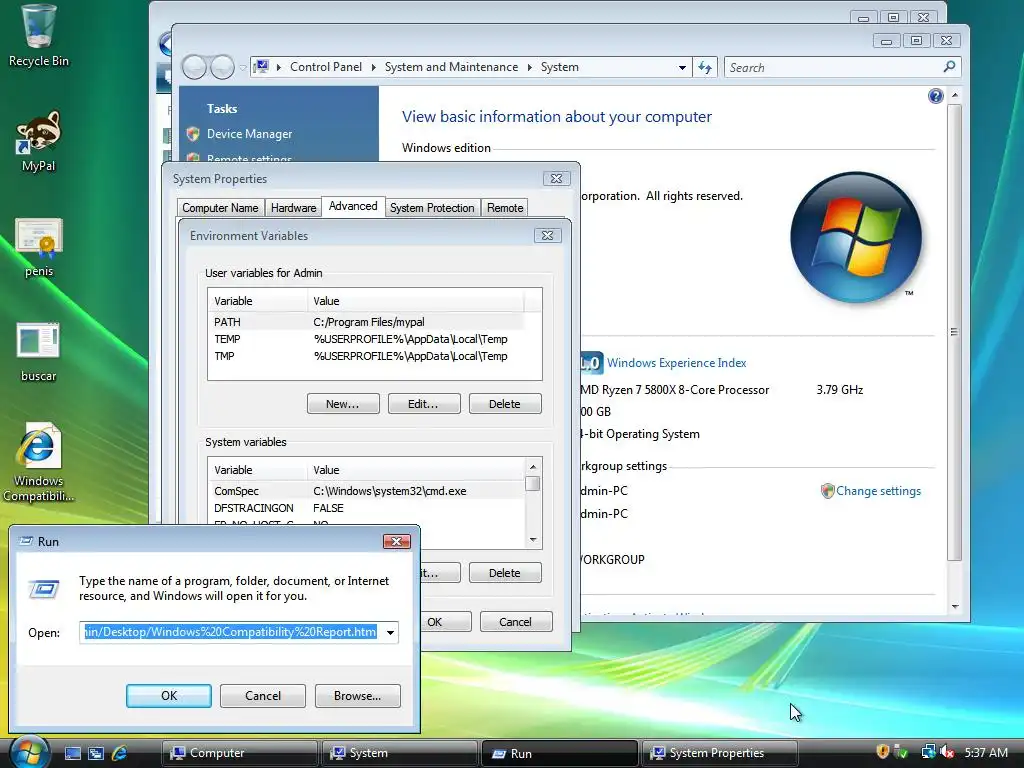
Task: Open the Remote tab
Action: click(505, 208)
